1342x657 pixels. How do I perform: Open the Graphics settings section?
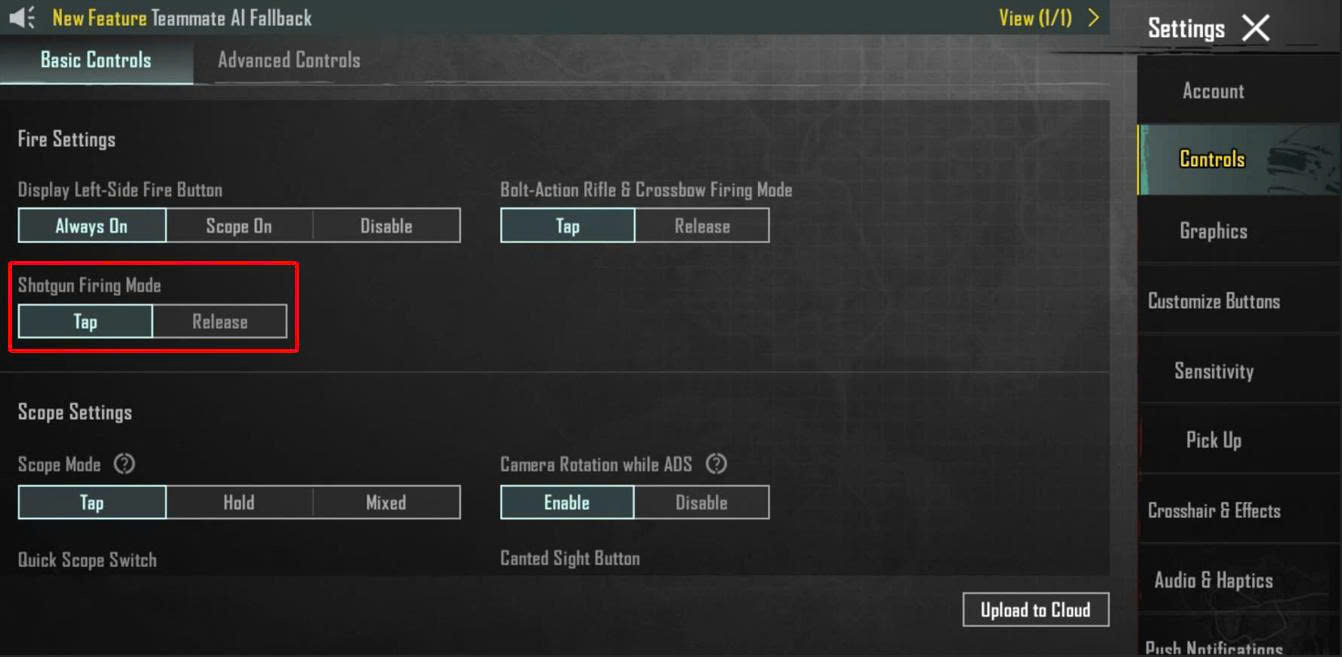pyautogui.click(x=1213, y=231)
